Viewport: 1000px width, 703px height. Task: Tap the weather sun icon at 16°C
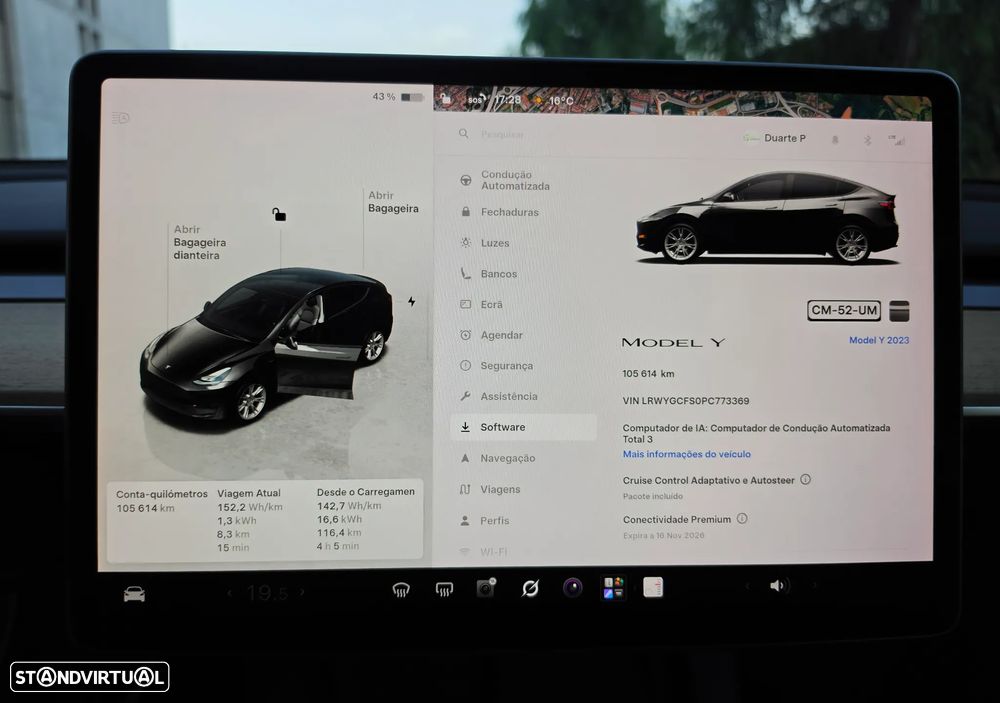[x=539, y=100]
